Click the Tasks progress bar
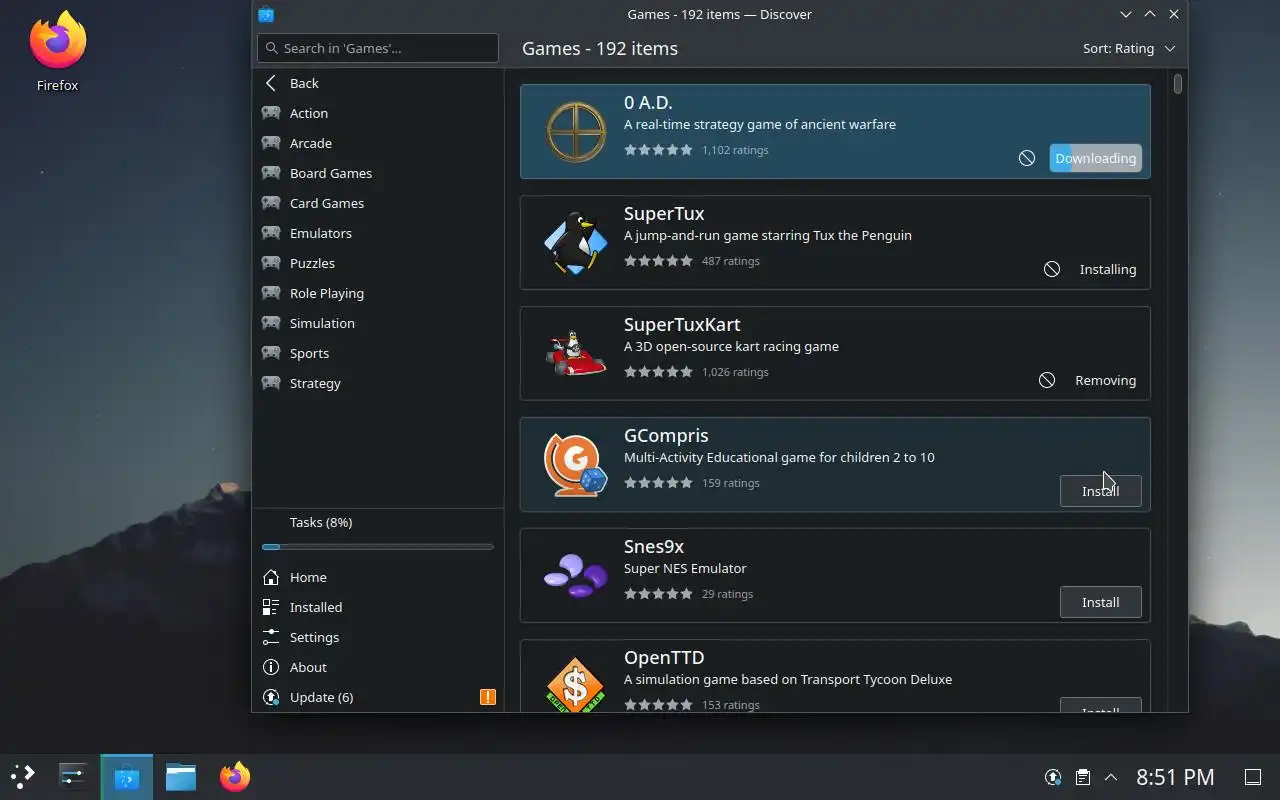Image resolution: width=1280 pixels, height=800 pixels. pos(378,547)
